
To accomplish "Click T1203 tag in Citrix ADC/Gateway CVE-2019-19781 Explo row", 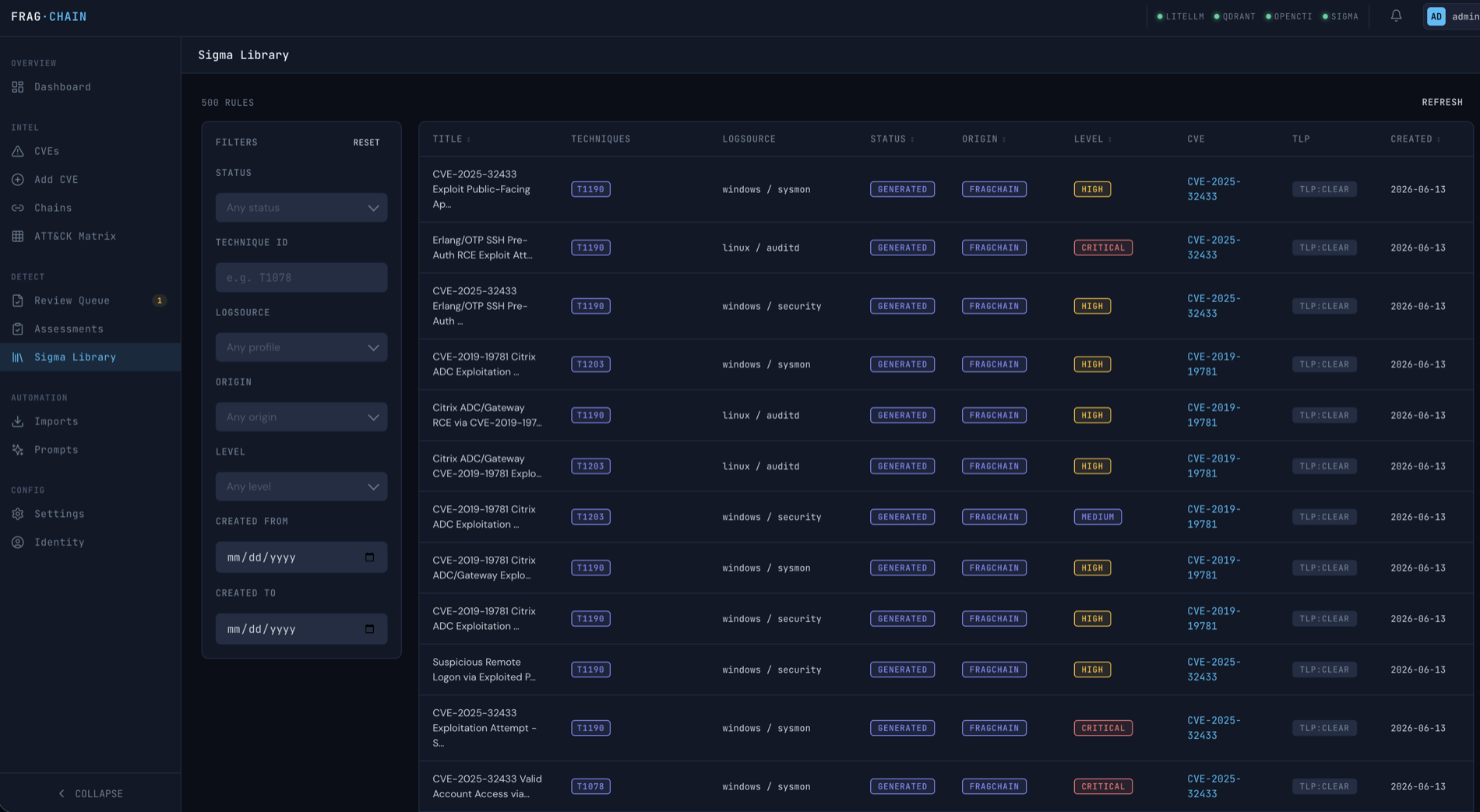I will tap(590, 466).
